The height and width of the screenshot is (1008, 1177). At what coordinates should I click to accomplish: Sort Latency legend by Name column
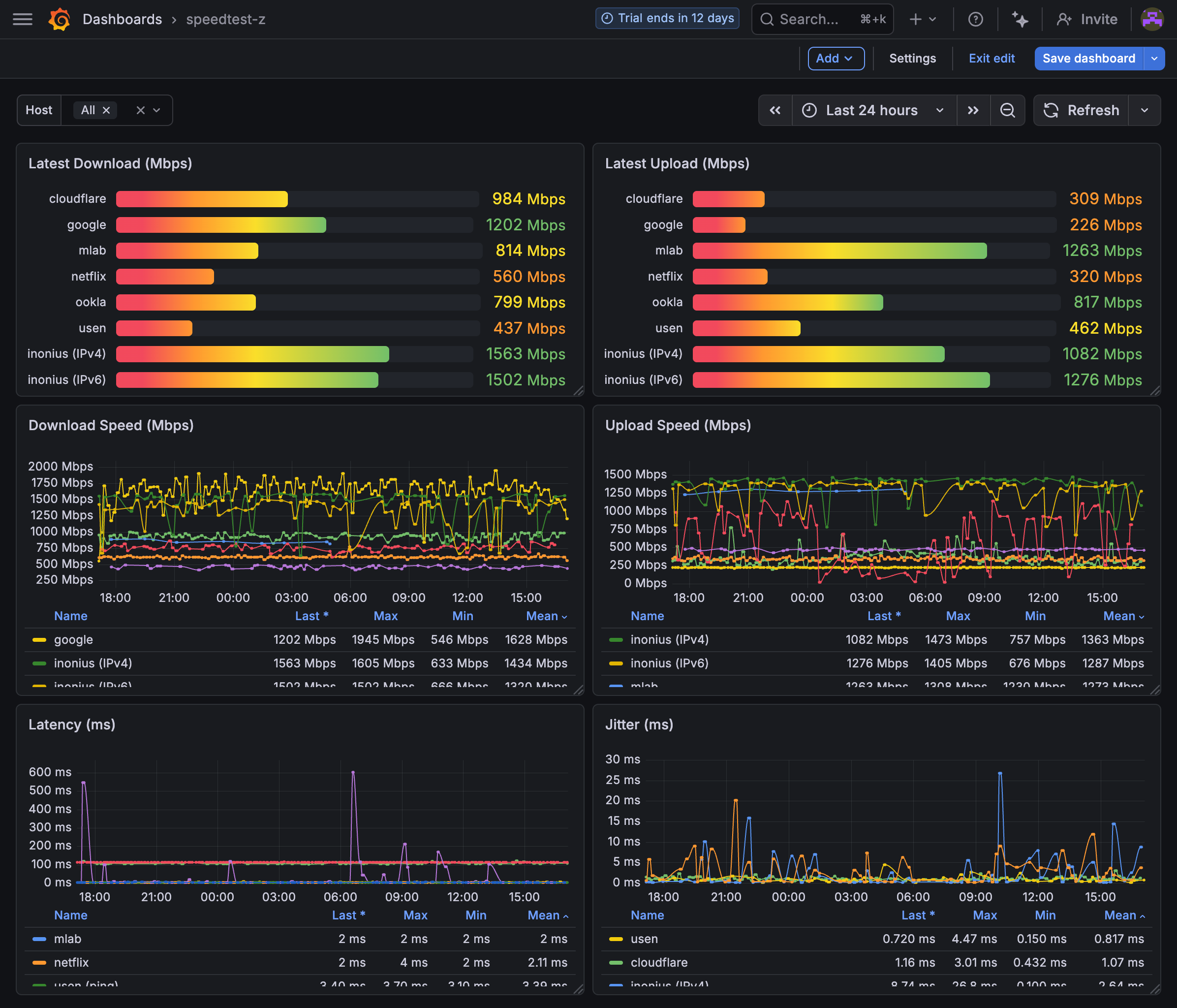(x=70, y=915)
